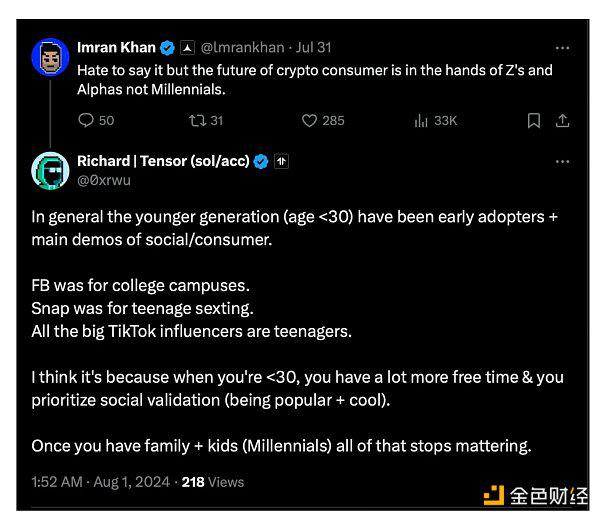600x517 pixels.
Task: Like the tweet with 285 likes
Action: [310, 120]
